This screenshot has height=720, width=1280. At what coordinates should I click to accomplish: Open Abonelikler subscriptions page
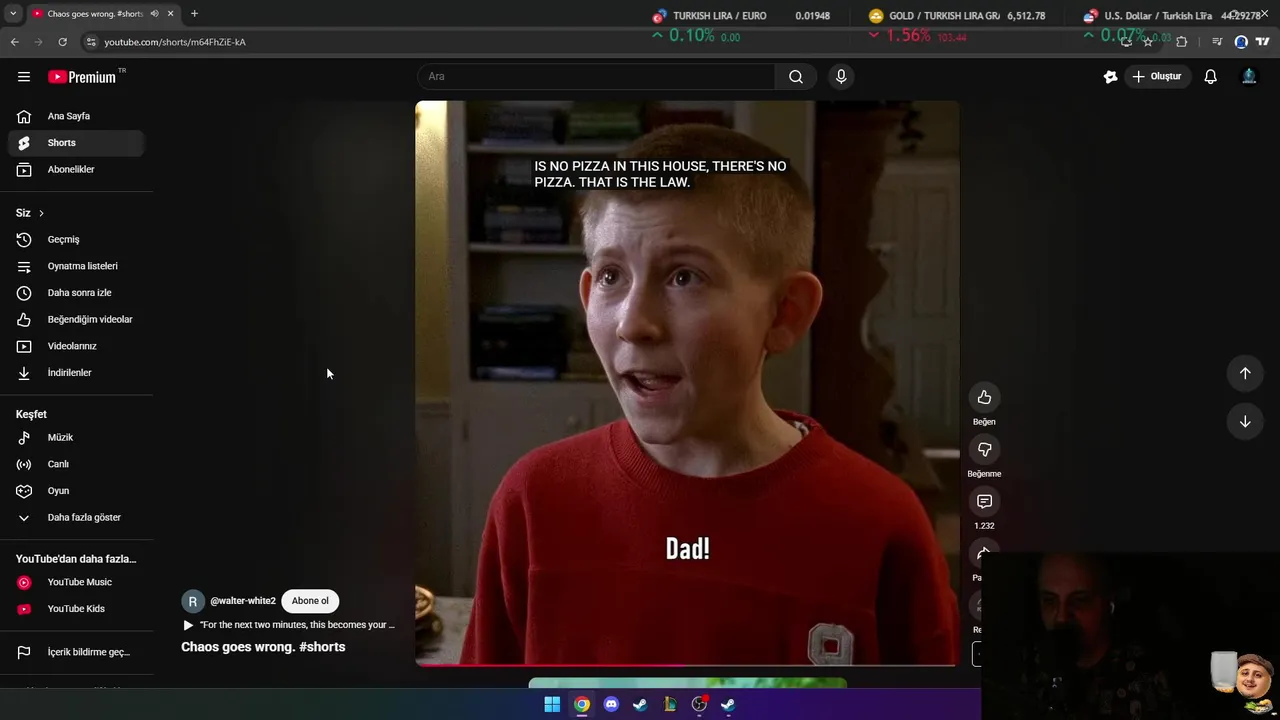[x=75, y=170]
